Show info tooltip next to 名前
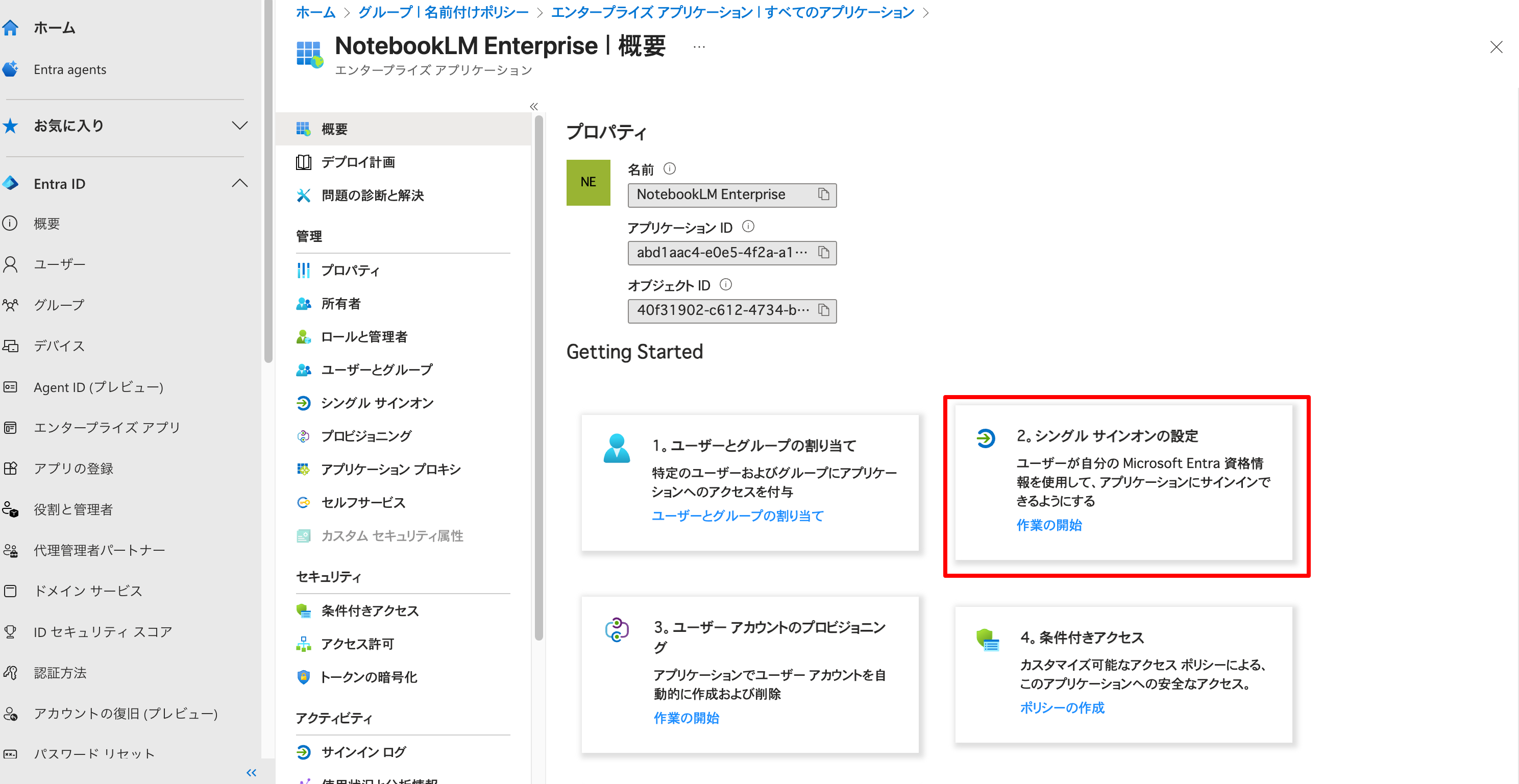This screenshot has width=1519, height=784. 669,168
